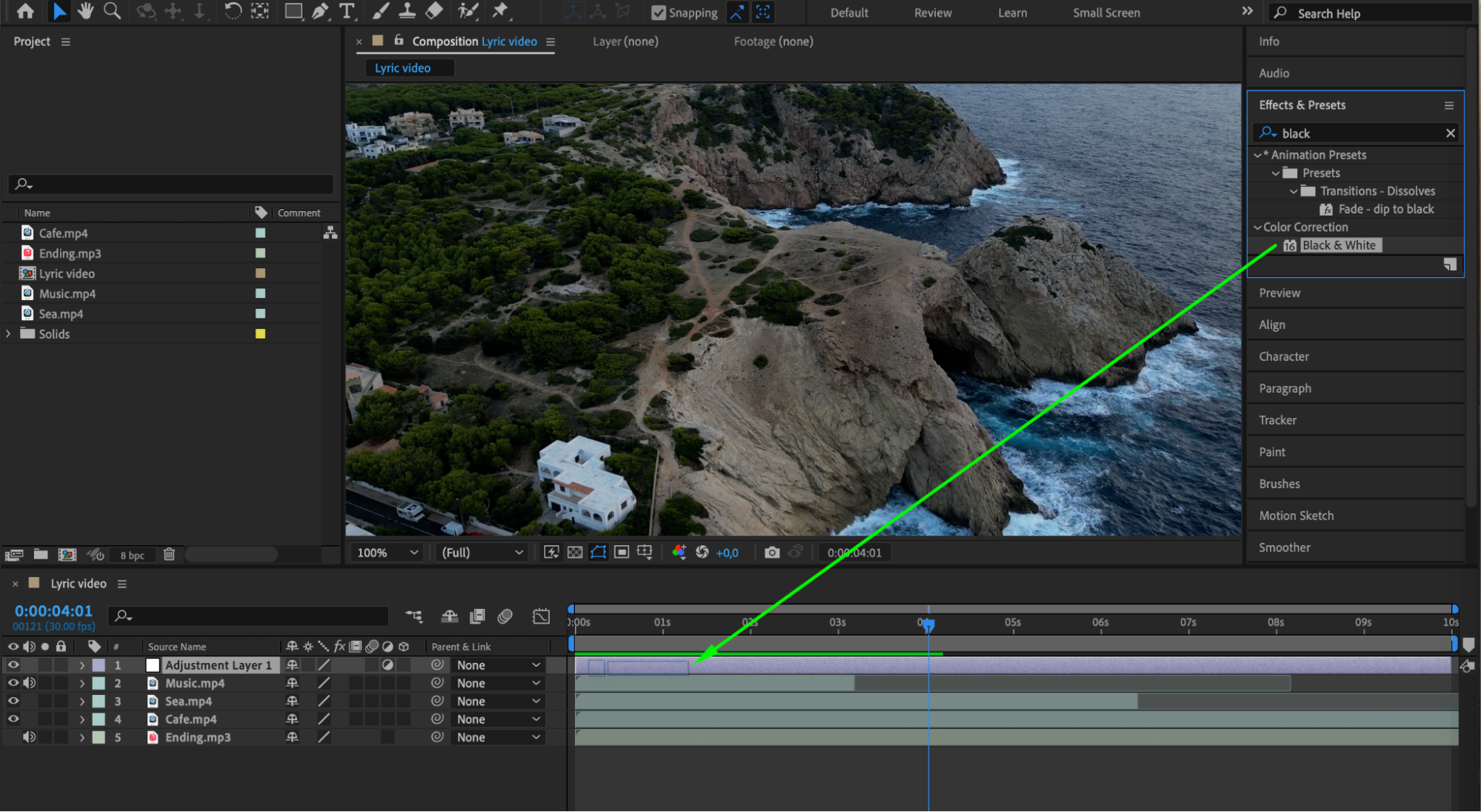
Task: Open Parent dropdown for Music.mp4 layer
Action: point(498,683)
